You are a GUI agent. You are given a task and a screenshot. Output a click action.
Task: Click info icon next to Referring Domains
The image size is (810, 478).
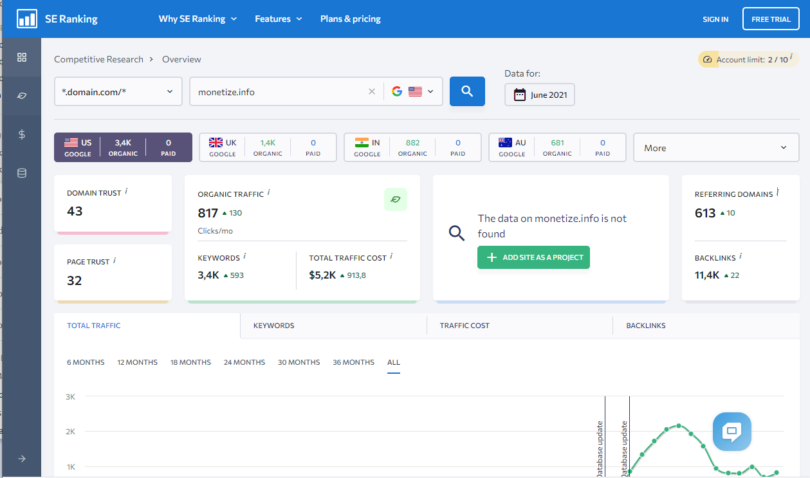pos(777,192)
